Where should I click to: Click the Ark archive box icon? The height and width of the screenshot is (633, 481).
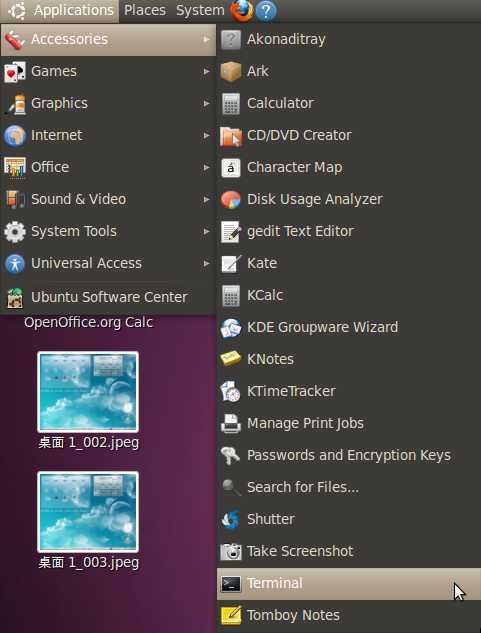tap(231, 71)
